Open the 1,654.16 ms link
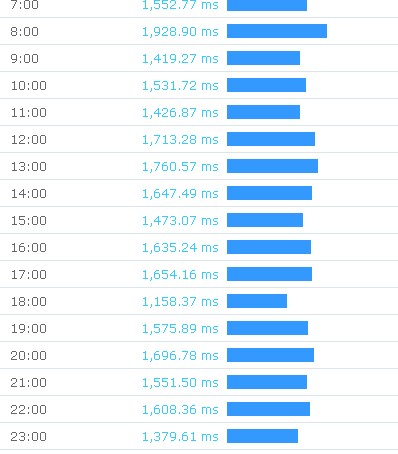 180,275
